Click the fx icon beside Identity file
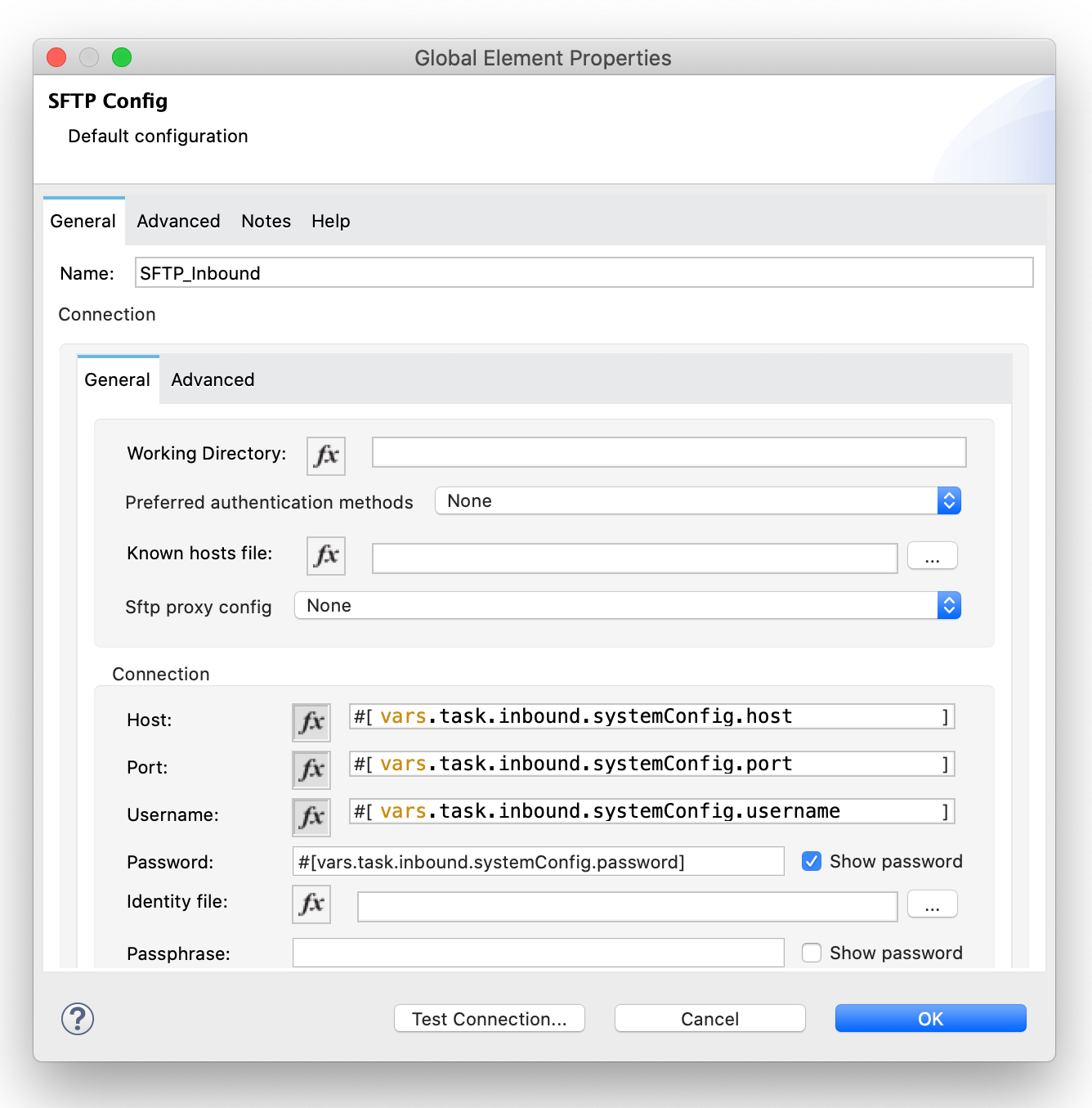 (x=311, y=904)
